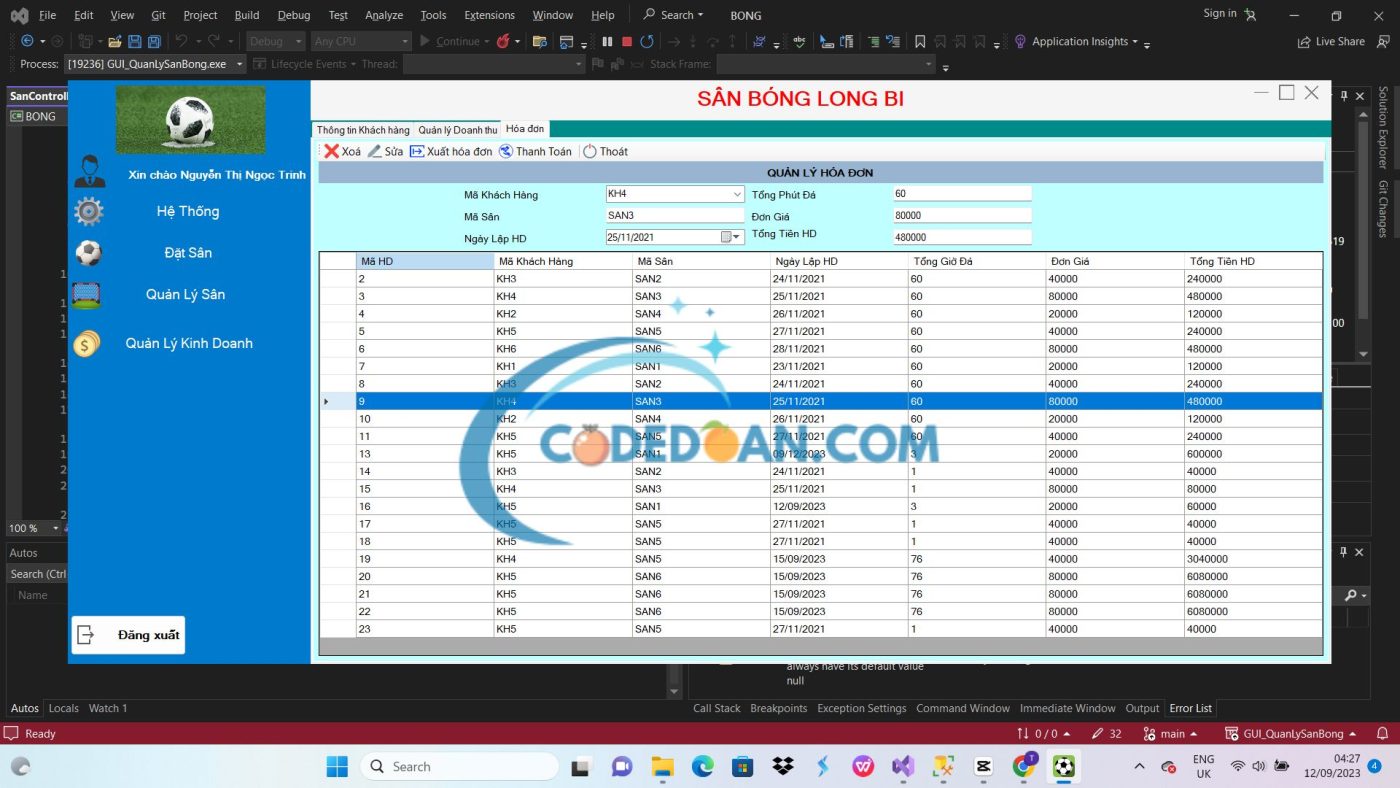Viewport: 1400px width, 788px height.
Task: Click the Xuất hóa đơn export button
Action: (451, 152)
